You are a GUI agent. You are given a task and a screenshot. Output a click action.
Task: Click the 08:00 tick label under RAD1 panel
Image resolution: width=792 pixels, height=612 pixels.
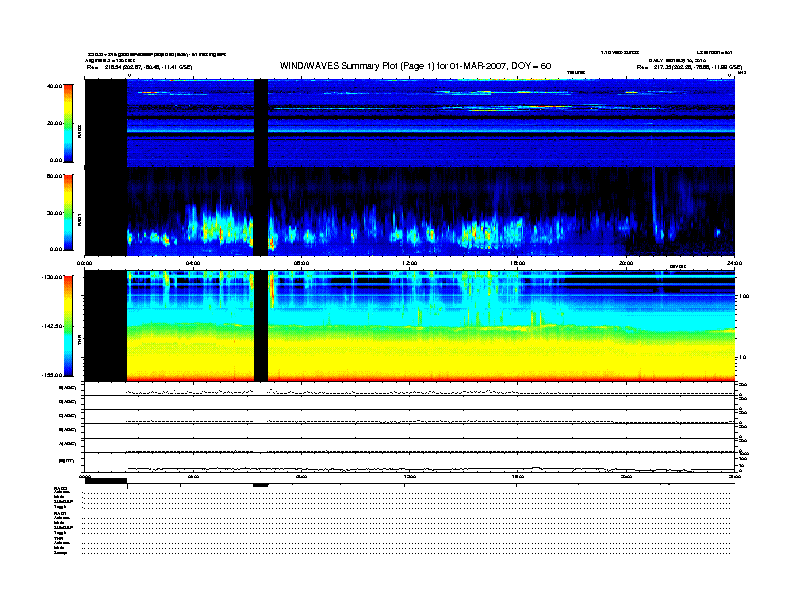301,263
